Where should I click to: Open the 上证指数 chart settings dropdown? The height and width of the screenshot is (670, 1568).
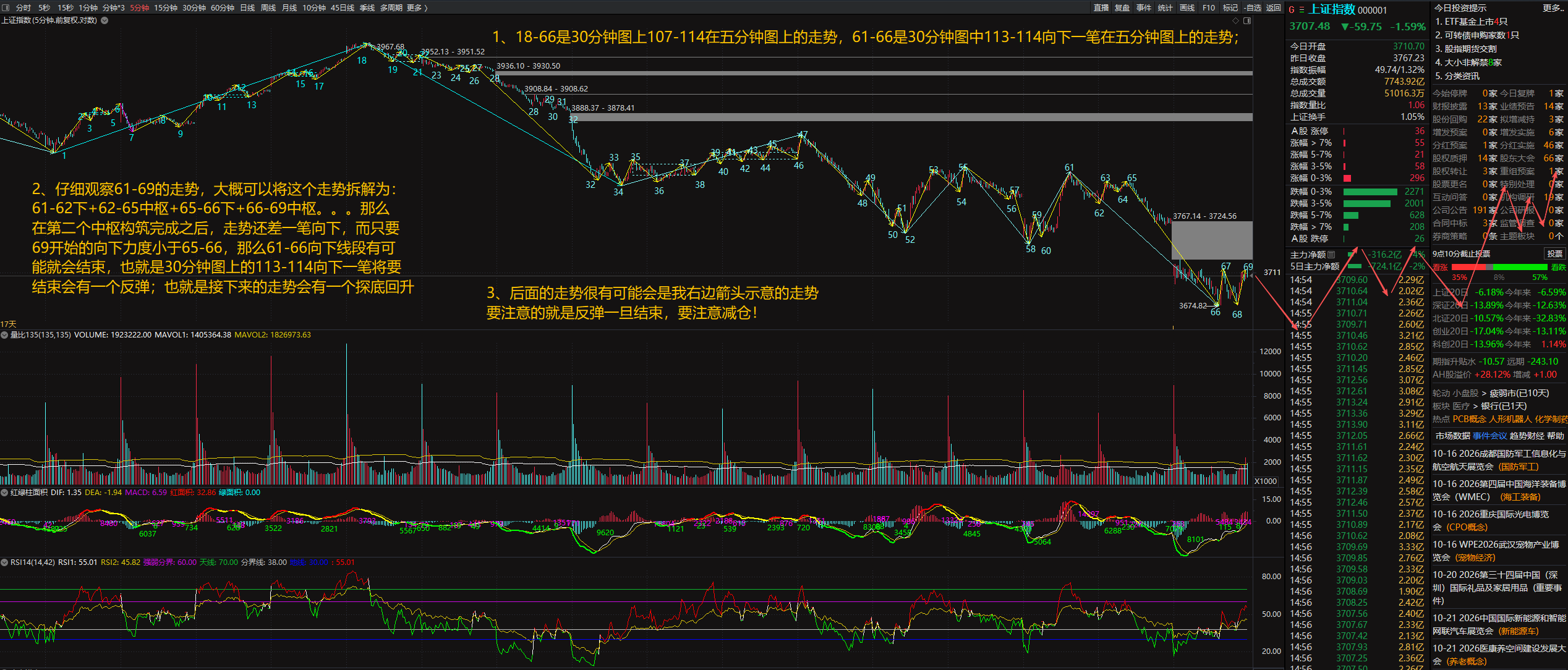104,20
